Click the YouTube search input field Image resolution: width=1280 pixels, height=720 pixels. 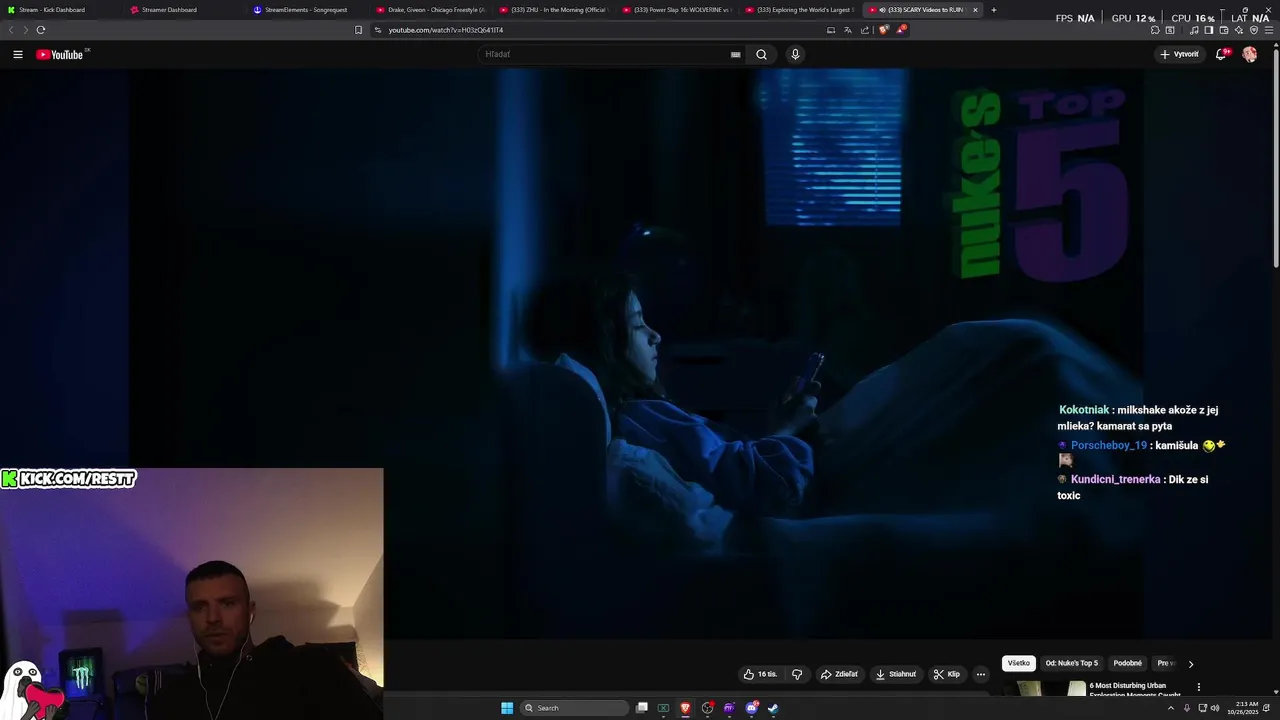(603, 54)
